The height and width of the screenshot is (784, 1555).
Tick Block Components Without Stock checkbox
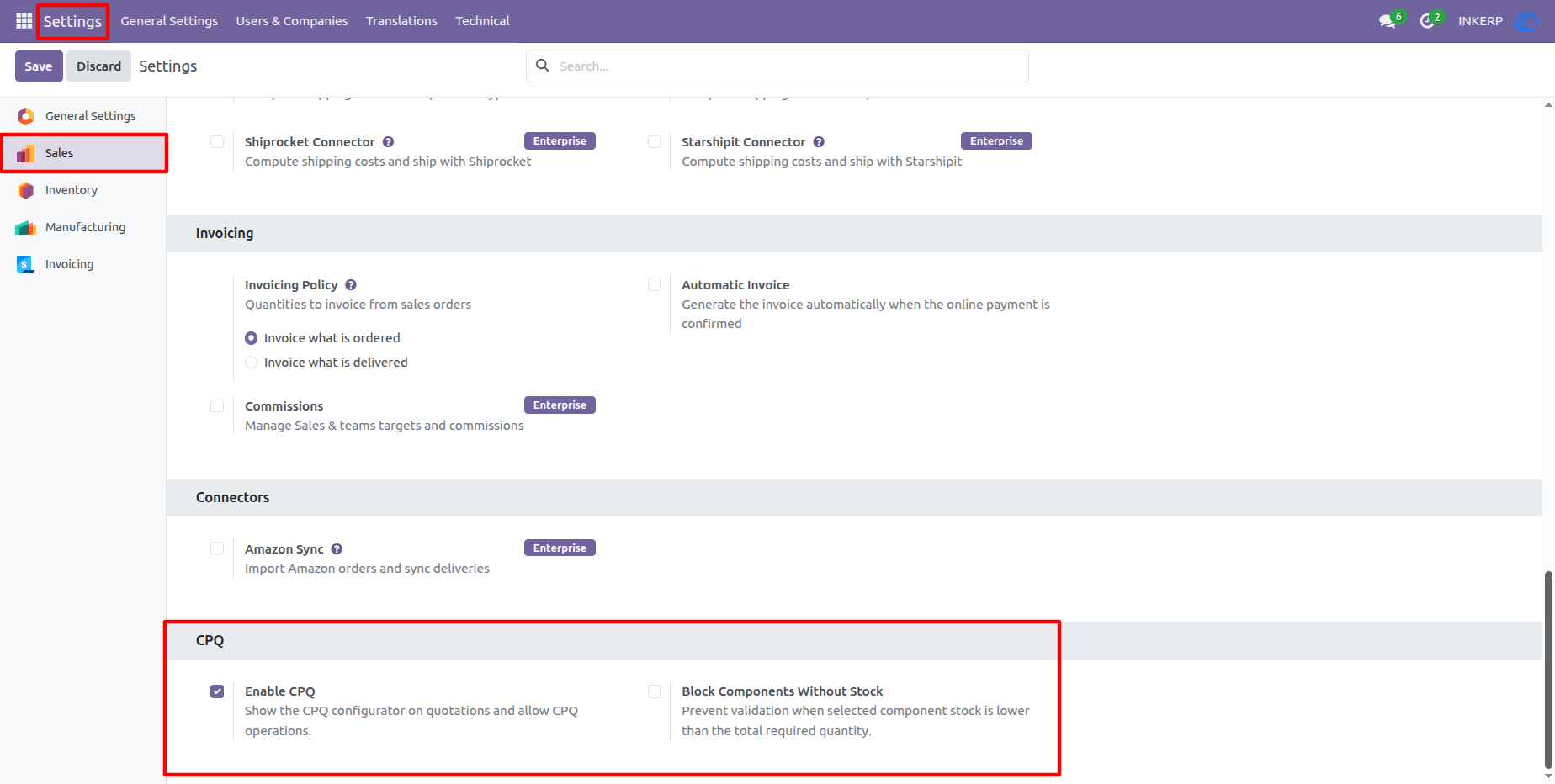(x=654, y=691)
